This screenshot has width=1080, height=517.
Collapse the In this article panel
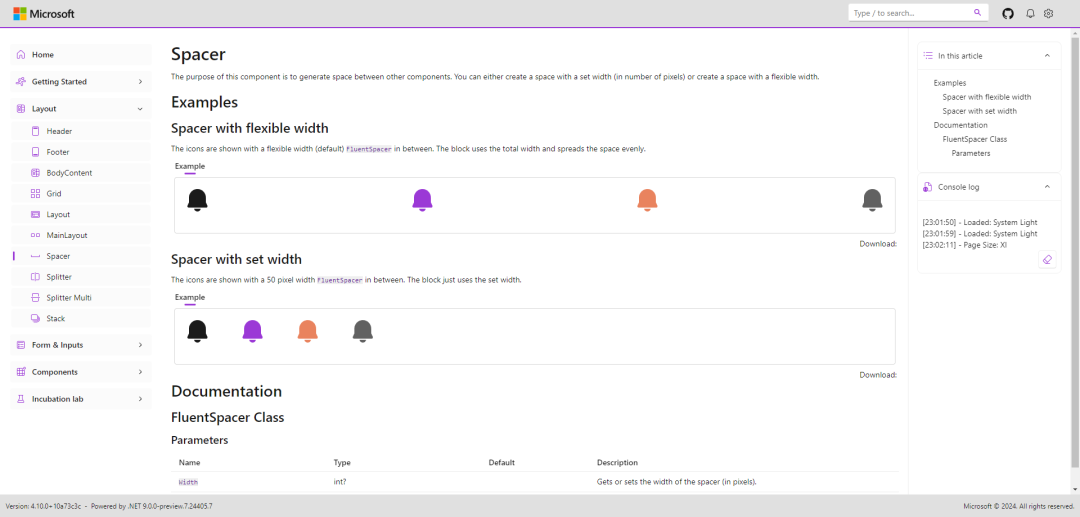tap(1046, 56)
